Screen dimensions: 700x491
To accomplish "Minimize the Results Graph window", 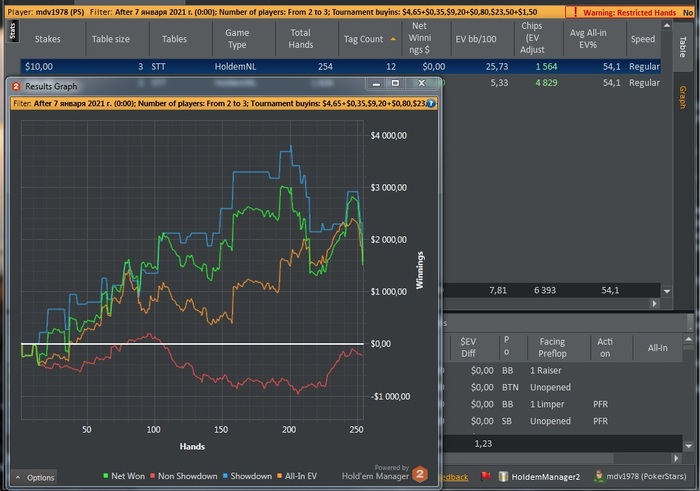I will [x=376, y=83].
